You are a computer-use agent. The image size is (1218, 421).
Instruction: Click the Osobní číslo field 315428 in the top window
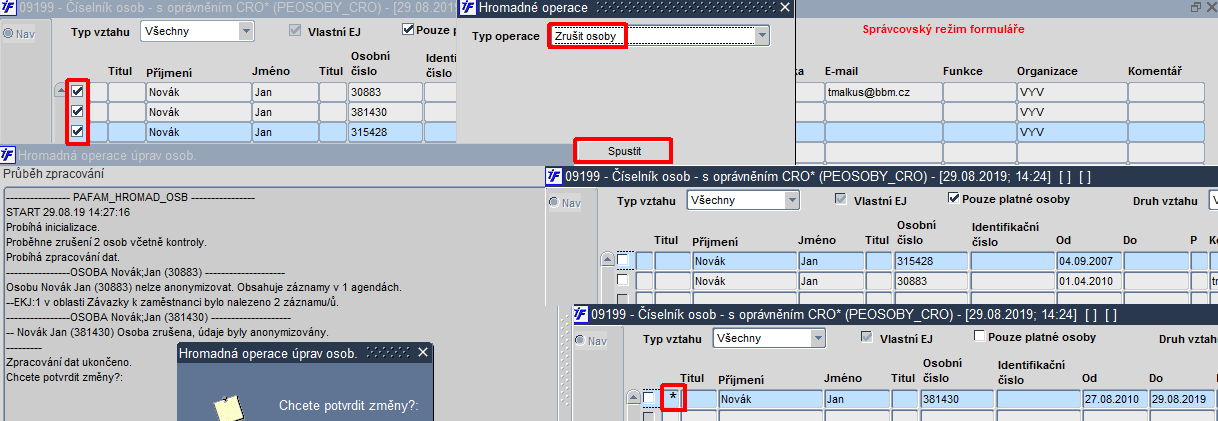coord(385,131)
